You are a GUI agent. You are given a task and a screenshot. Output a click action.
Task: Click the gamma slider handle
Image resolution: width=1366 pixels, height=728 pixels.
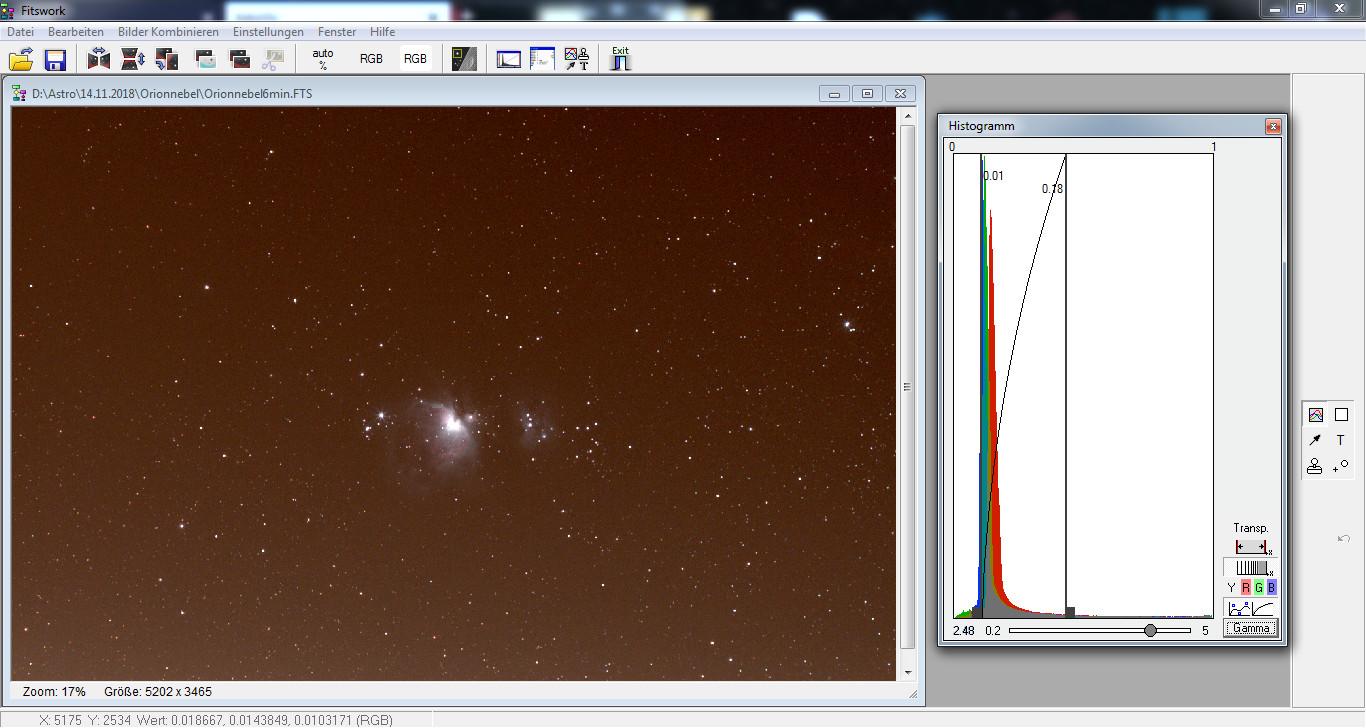tap(1150, 630)
